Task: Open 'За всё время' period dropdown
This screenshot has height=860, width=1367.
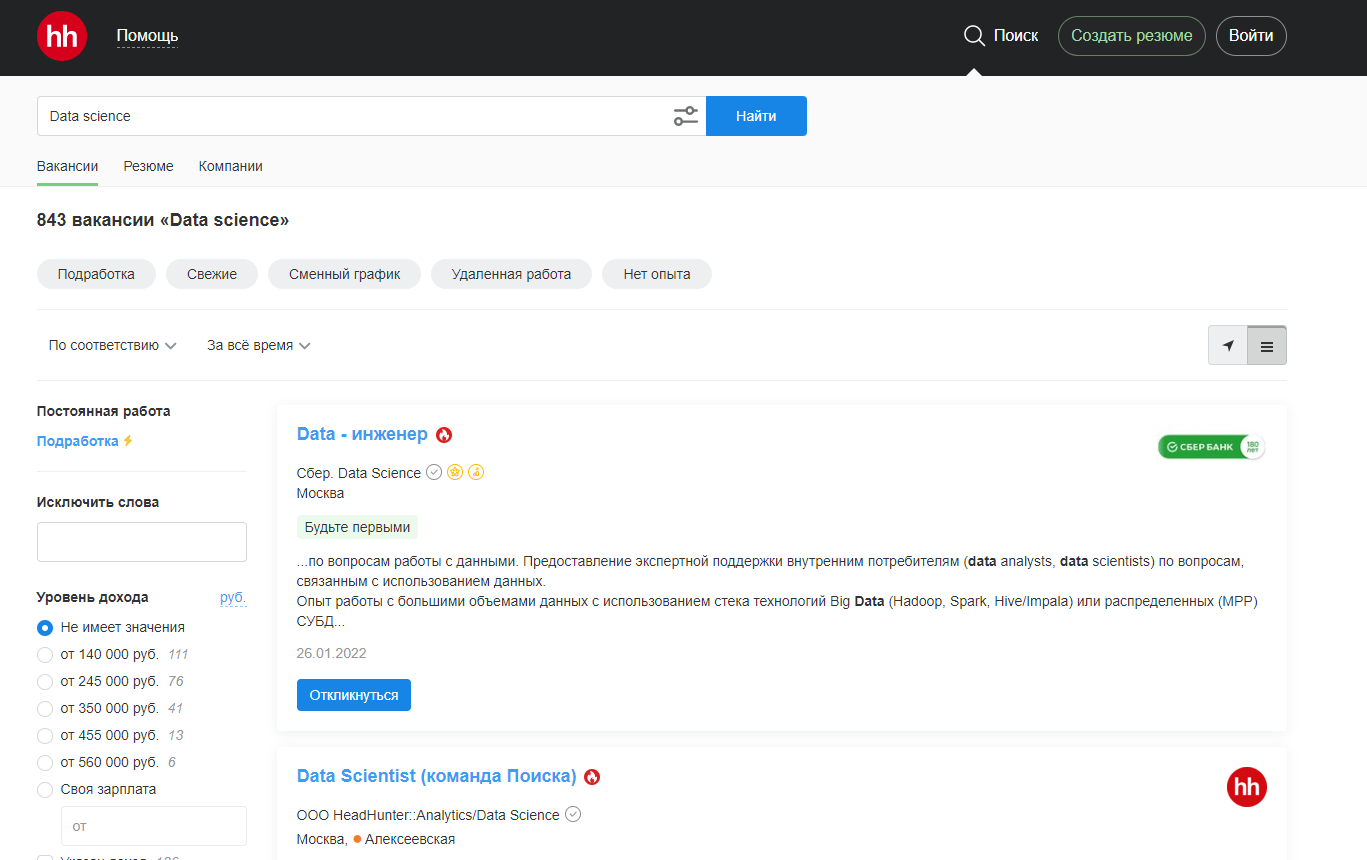Action: point(259,345)
